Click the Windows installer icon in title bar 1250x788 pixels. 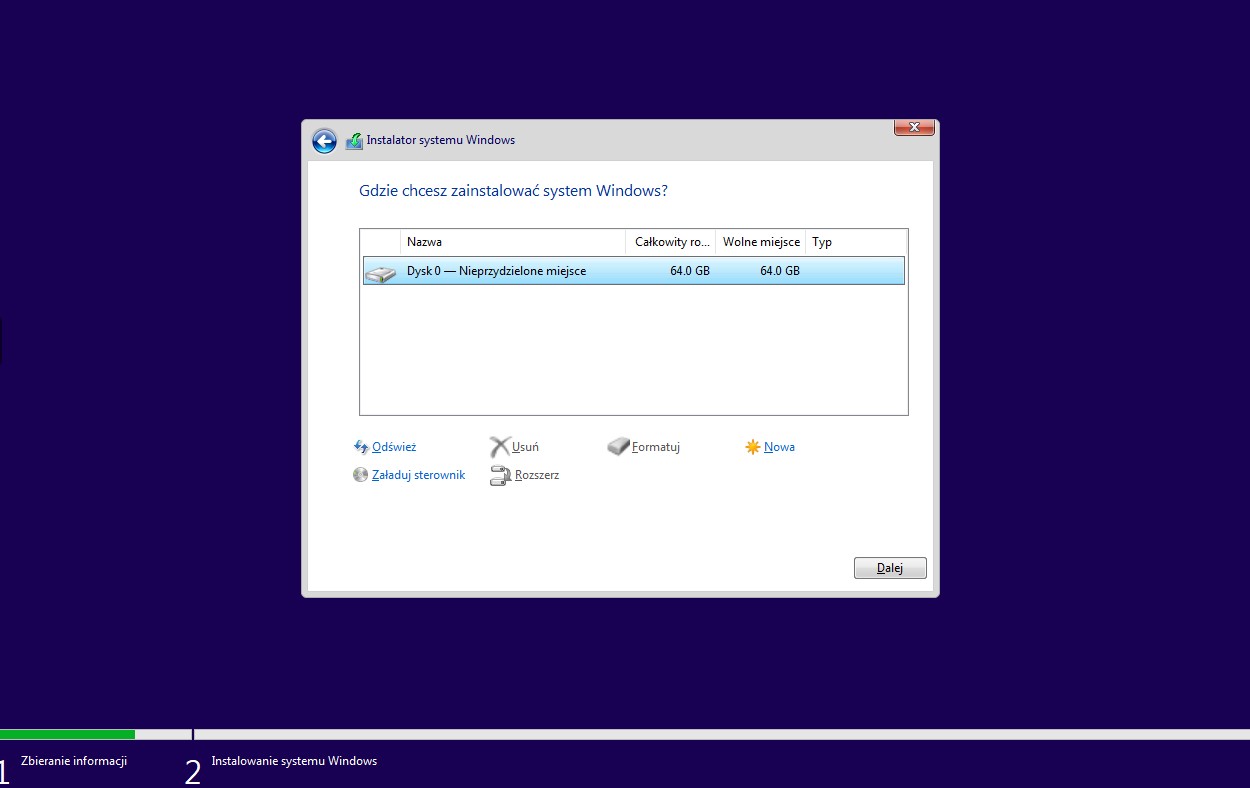[x=354, y=141]
